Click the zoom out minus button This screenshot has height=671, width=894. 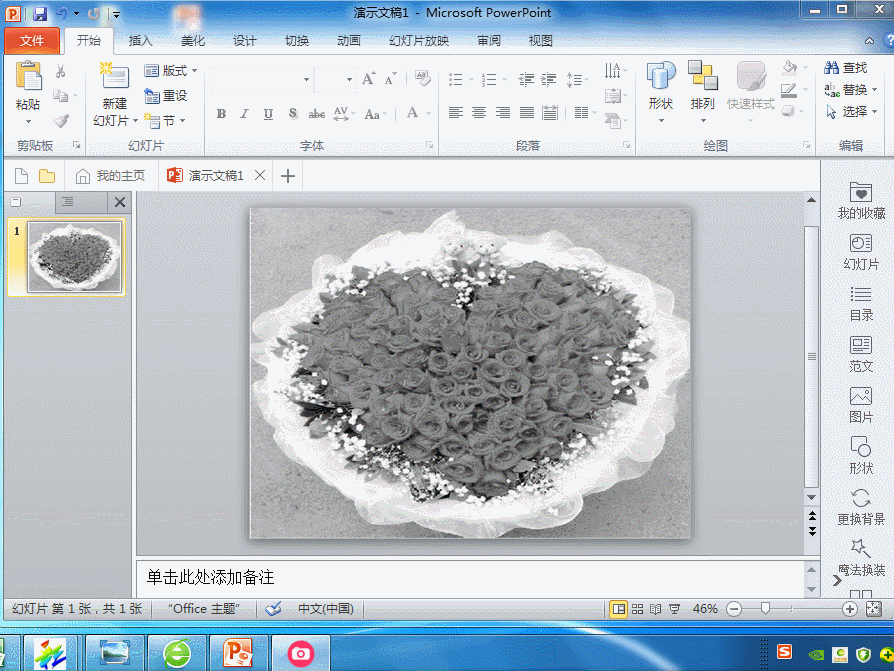734,609
